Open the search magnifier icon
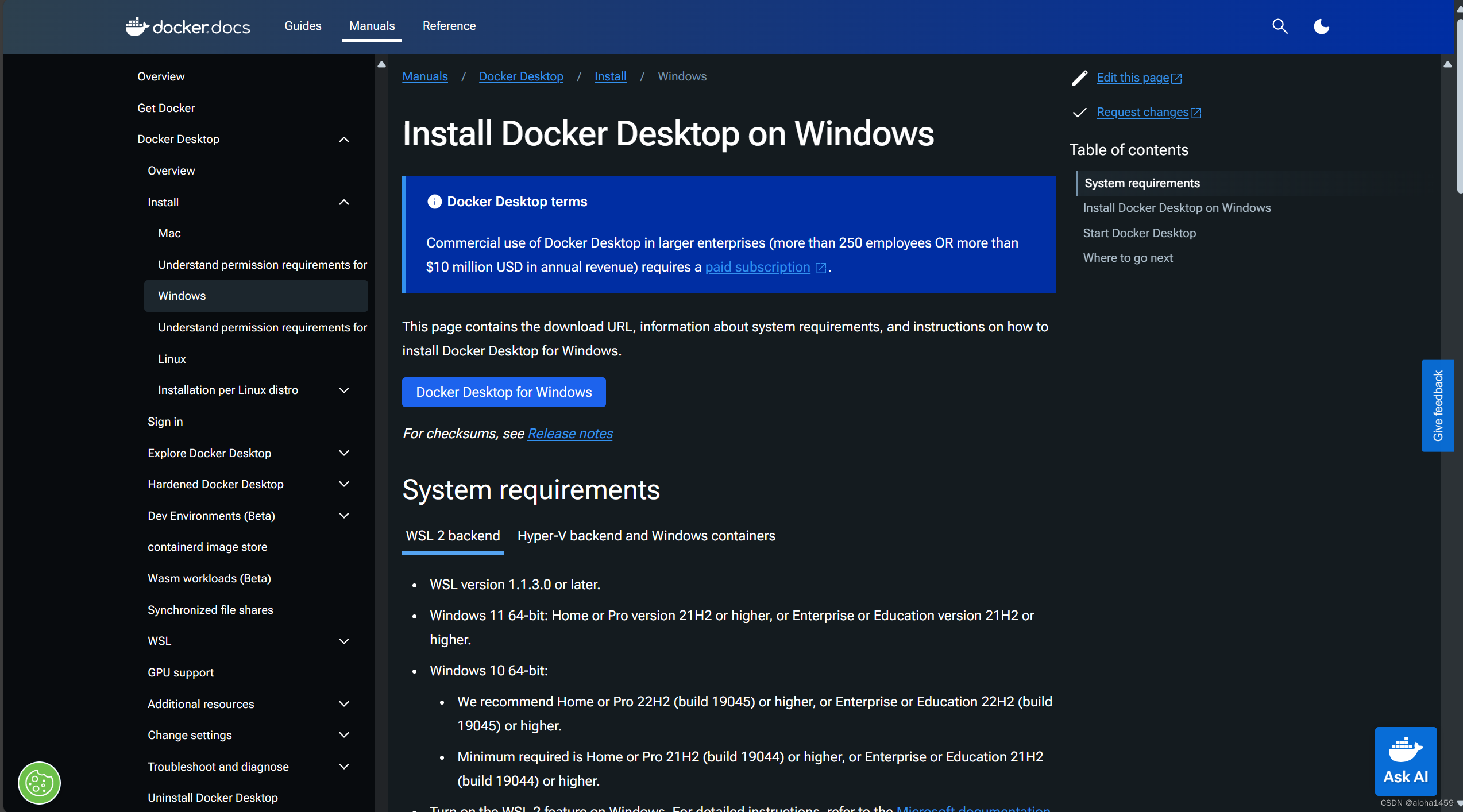The width and height of the screenshot is (1463, 812). point(1280,26)
